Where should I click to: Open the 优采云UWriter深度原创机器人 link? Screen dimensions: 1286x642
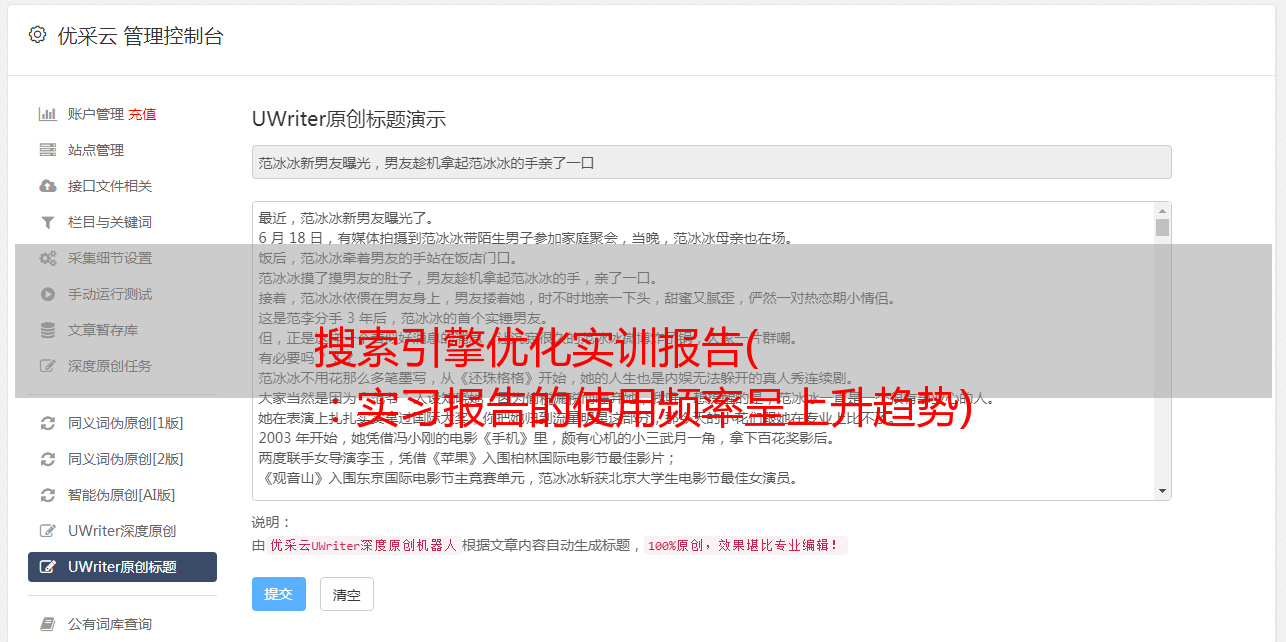click(364, 545)
